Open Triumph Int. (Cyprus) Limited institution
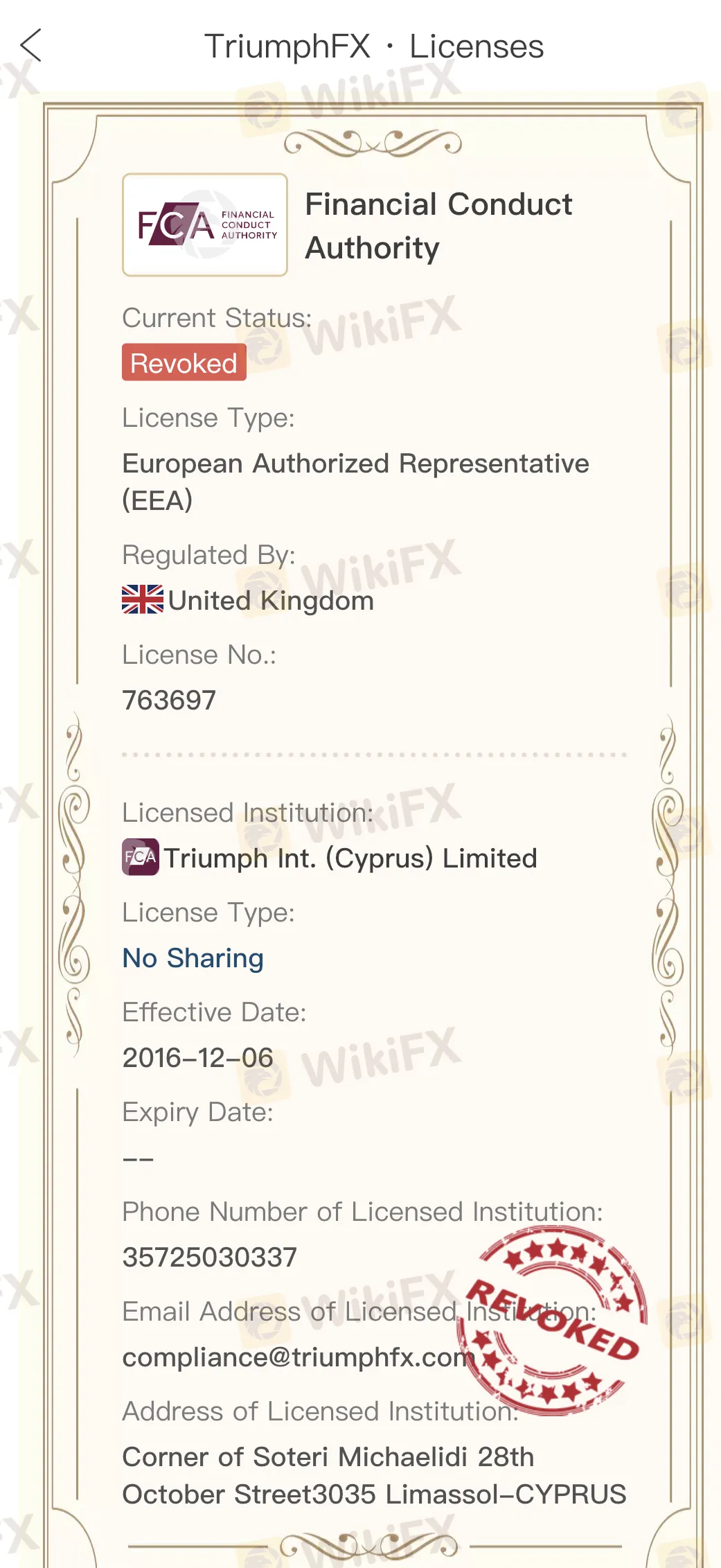Screen dimensions: 721x1568 click(x=350, y=858)
